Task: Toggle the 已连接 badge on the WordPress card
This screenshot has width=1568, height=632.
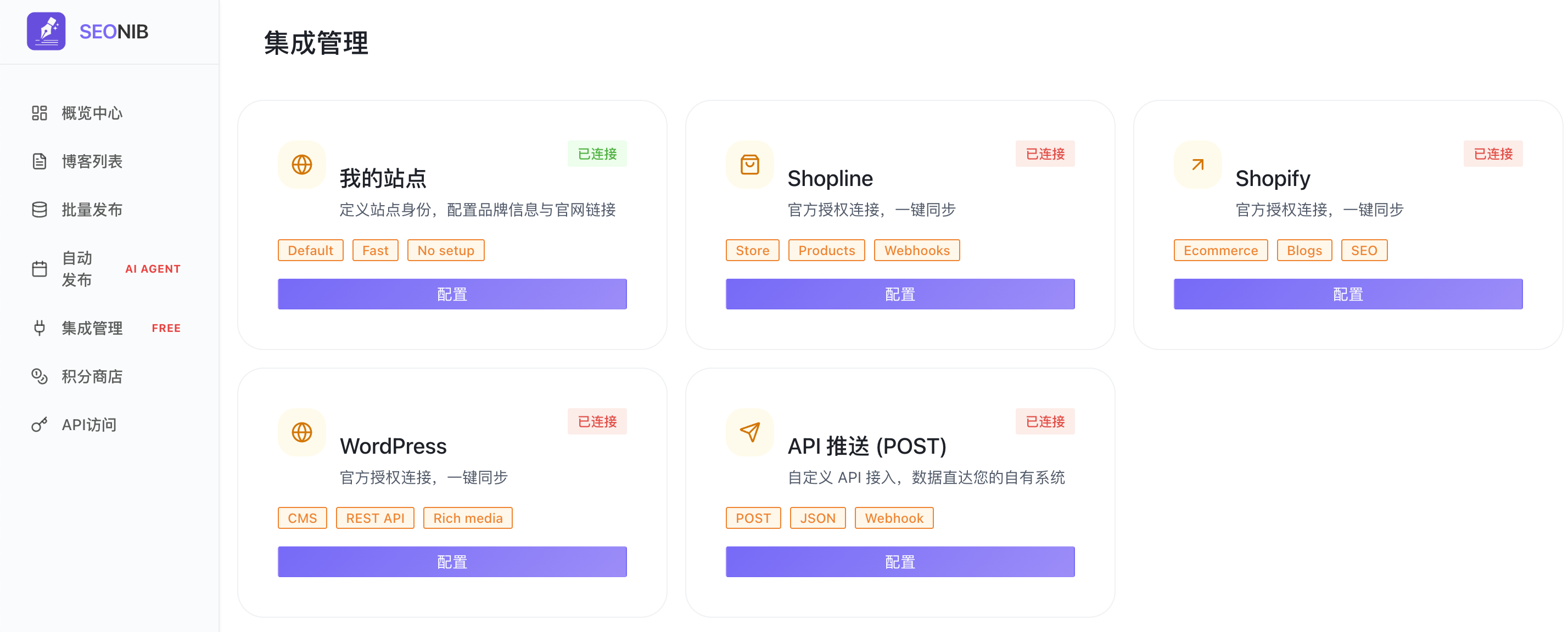Action: [597, 421]
